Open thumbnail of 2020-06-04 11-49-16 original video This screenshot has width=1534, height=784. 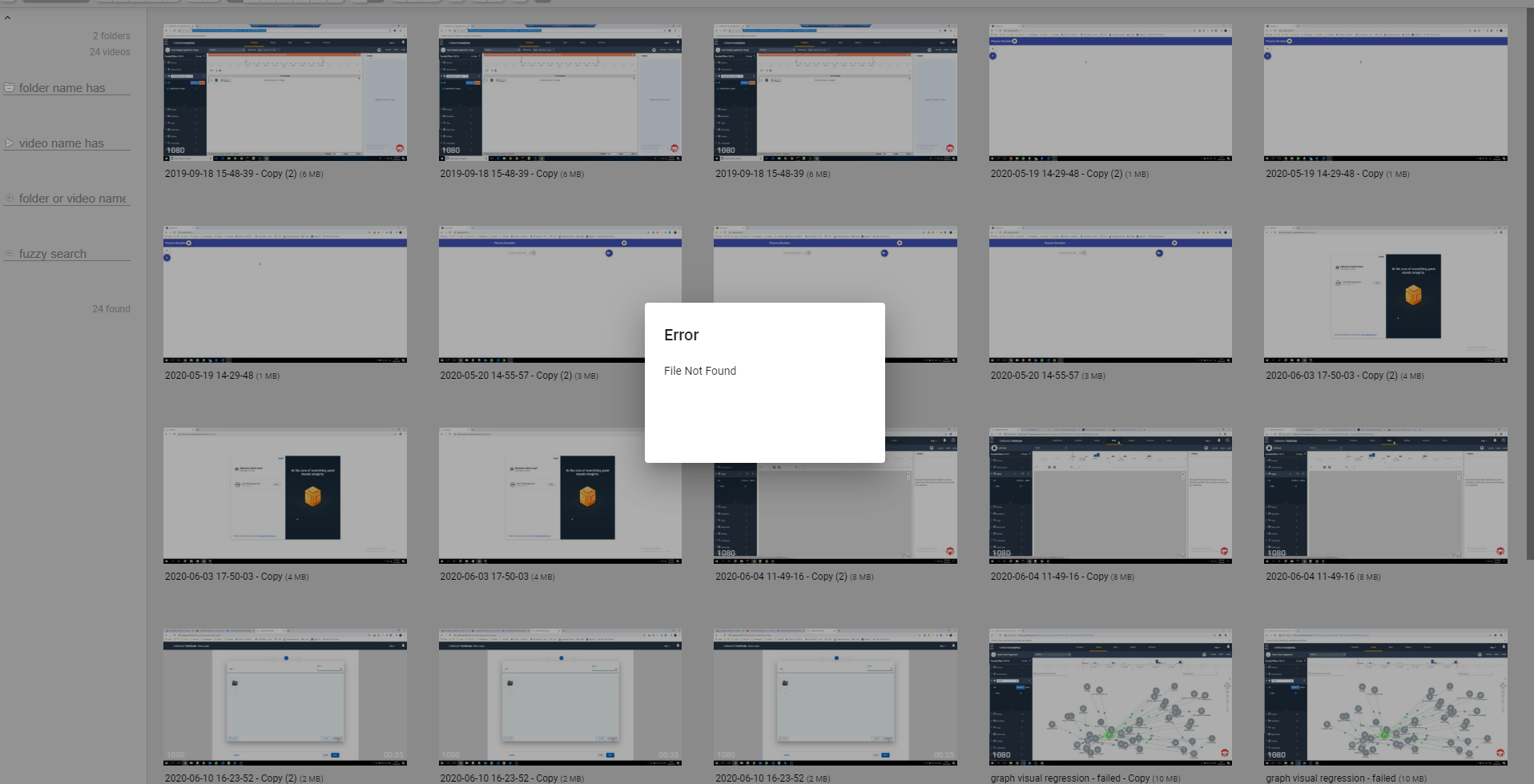point(1386,496)
